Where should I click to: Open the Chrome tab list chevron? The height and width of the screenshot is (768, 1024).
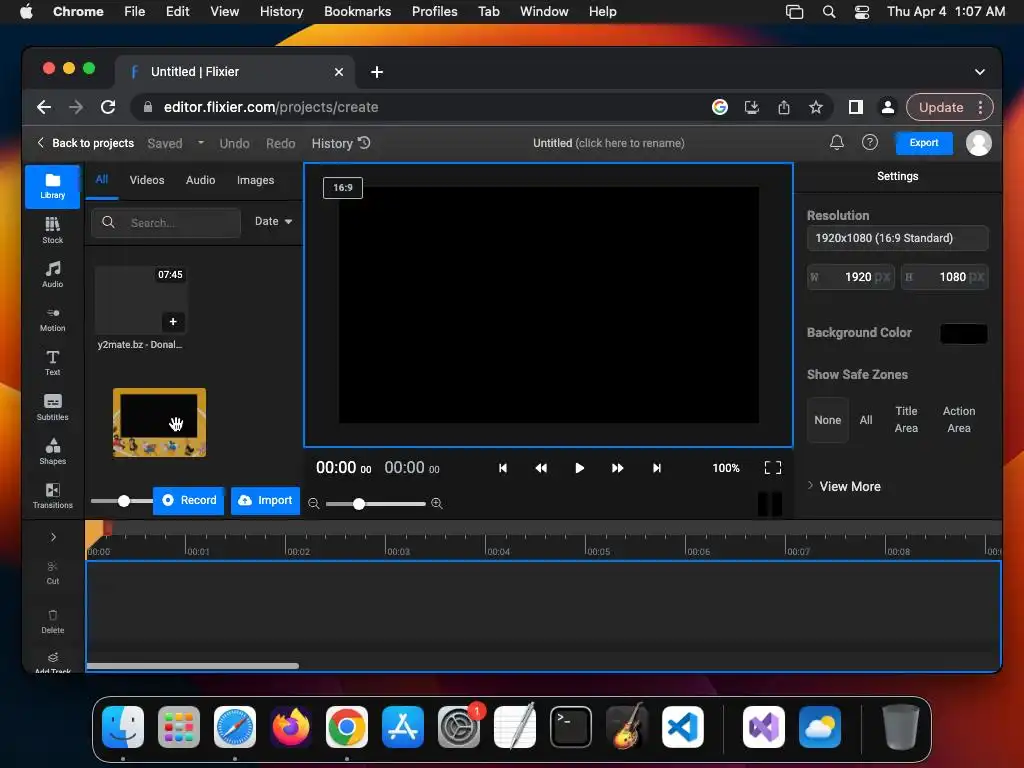[x=980, y=72]
